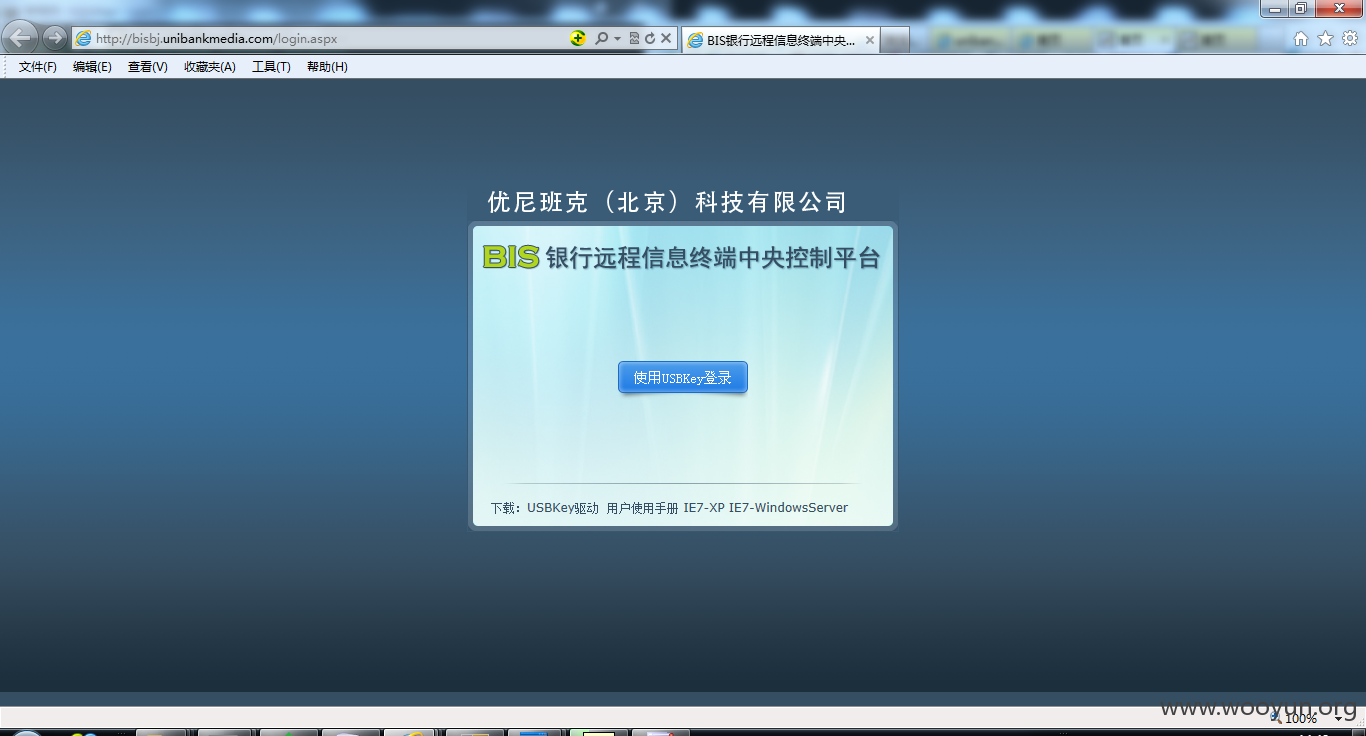The width and height of the screenshot is (1366, 736).
Task: Download the IE7-WindowsServer link
Action: (788, 508)
